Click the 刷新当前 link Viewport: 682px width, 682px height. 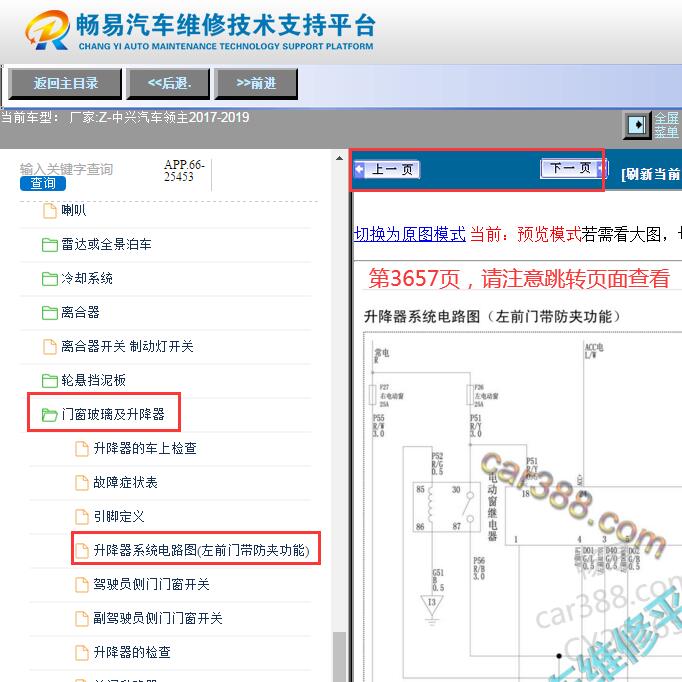point(651,174)
